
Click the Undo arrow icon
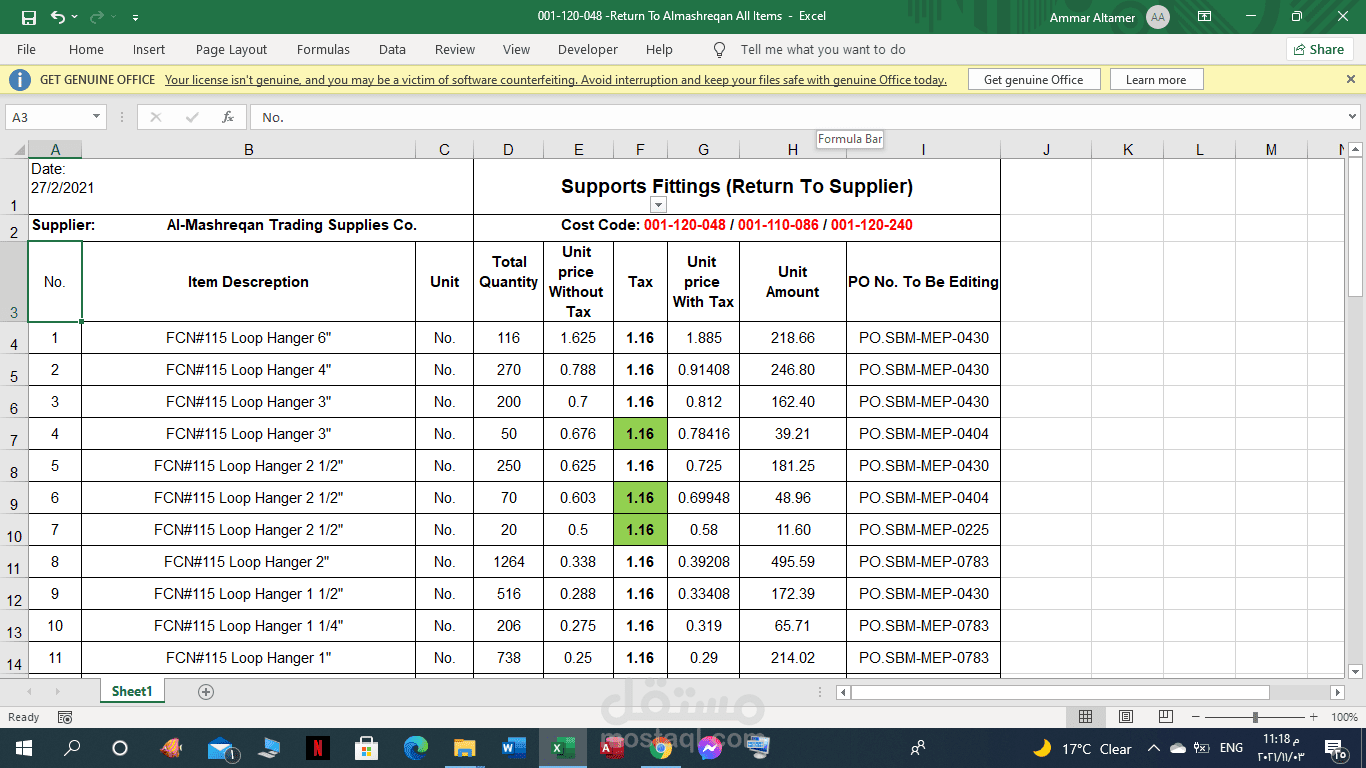[57, 17]
